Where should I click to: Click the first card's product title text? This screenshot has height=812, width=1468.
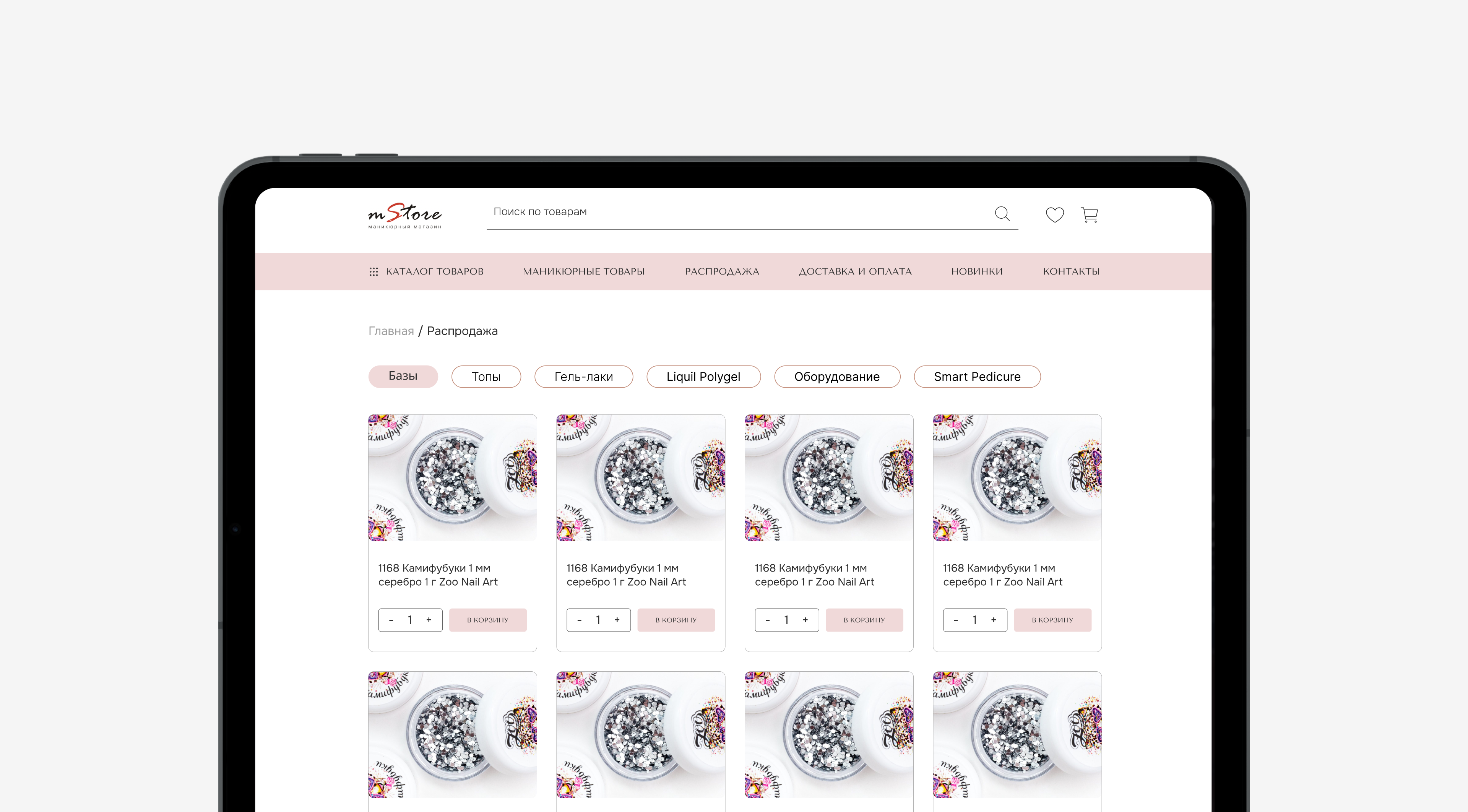coord(438,575)
